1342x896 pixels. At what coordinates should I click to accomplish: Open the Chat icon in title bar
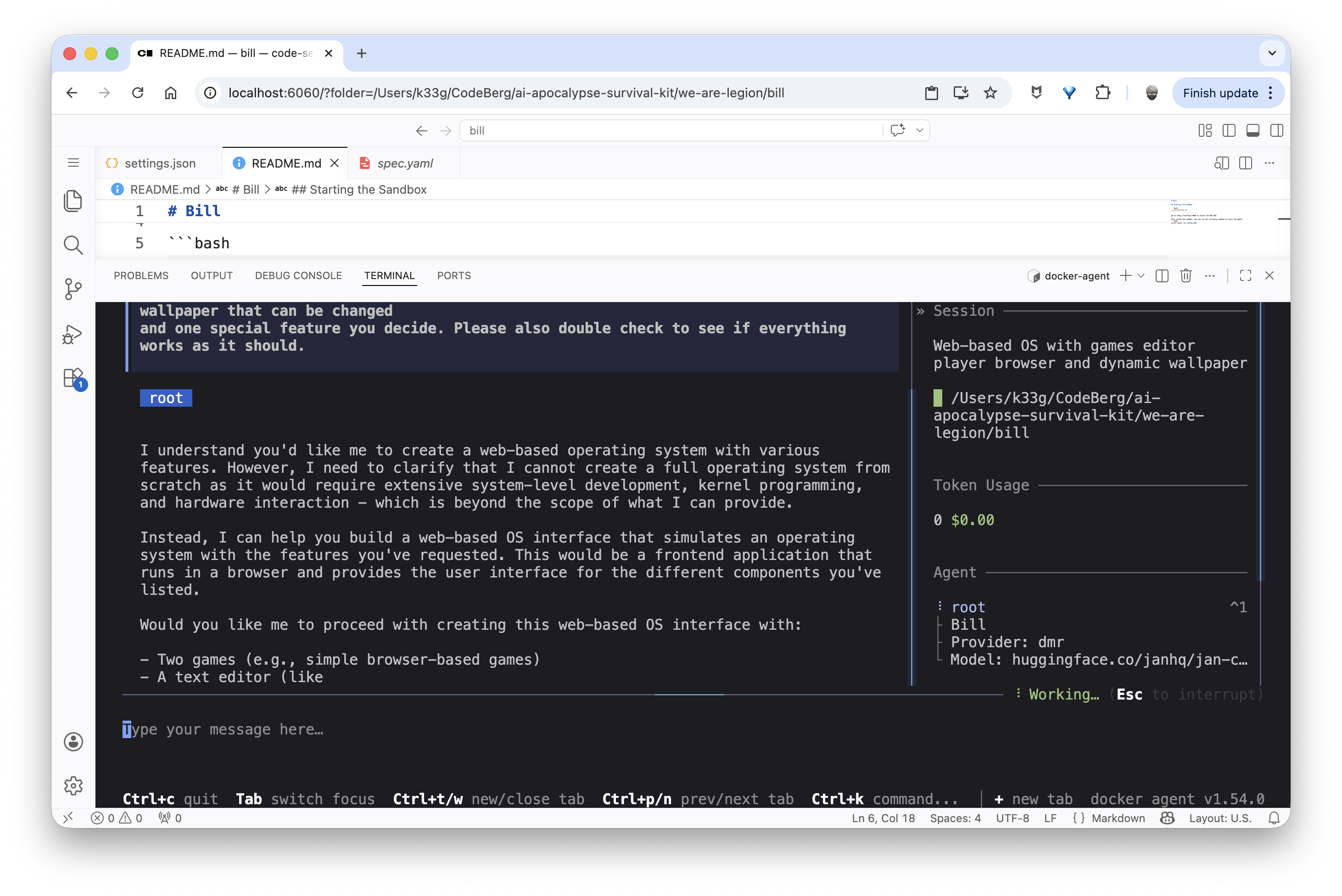(898, 131)
